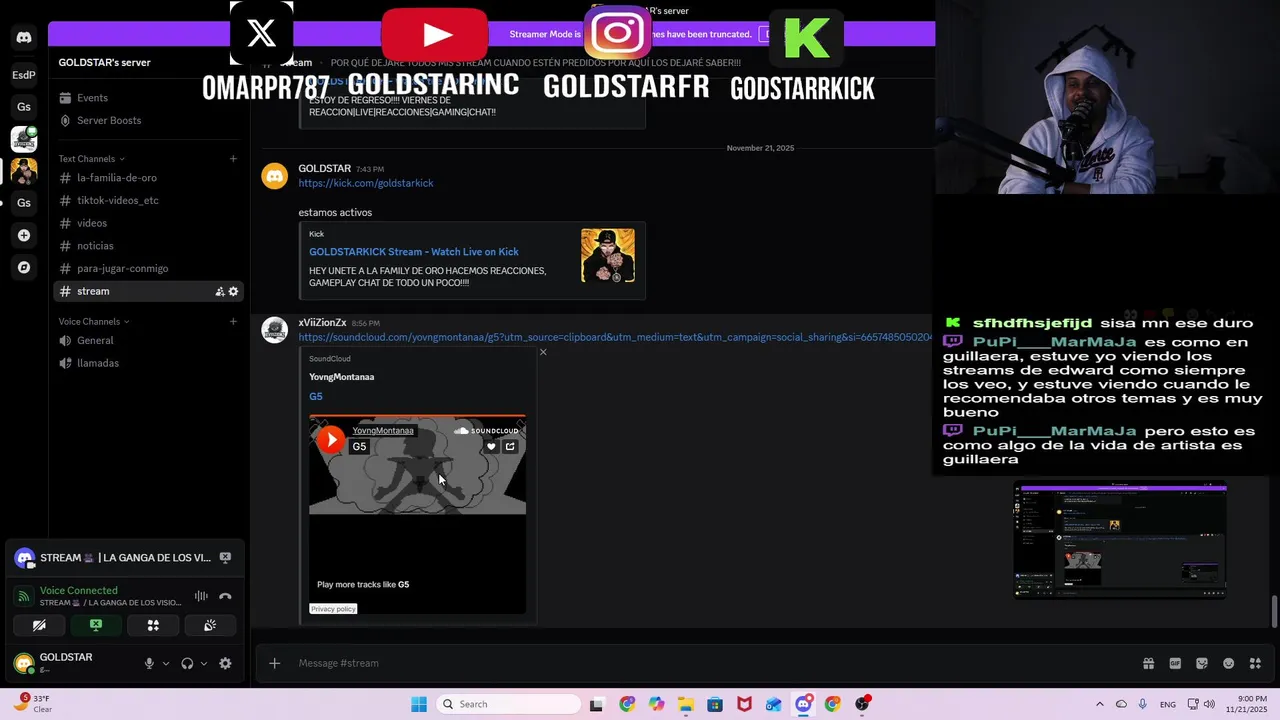Open the soundcloud.com link from xViiZionZx

tap(615, 337)
